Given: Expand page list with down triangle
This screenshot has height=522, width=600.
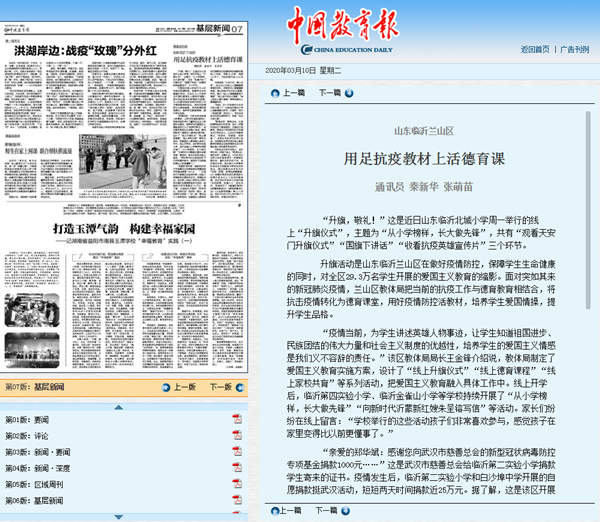Looking at the screenshot, I should point(119,517).
